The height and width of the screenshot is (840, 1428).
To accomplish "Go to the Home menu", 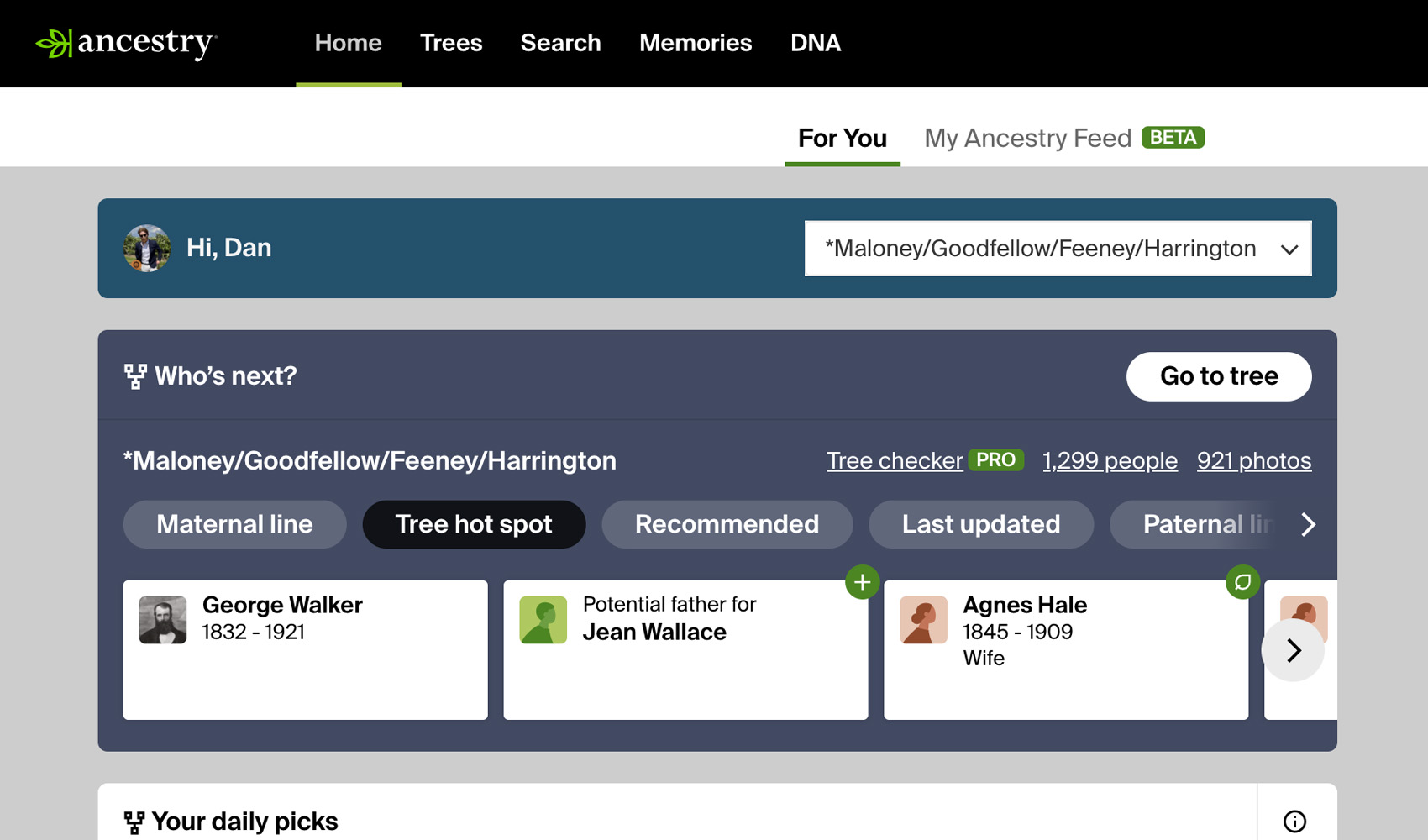I will tap(348, 43).
